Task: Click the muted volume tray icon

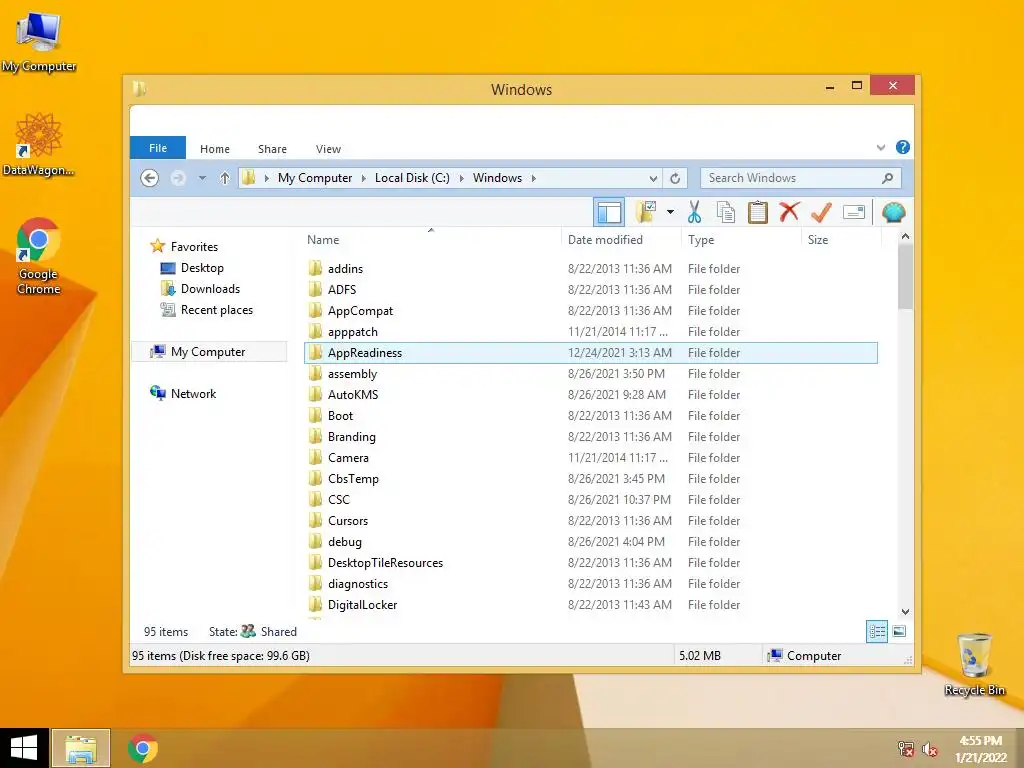Action: (x=930, y=749)
